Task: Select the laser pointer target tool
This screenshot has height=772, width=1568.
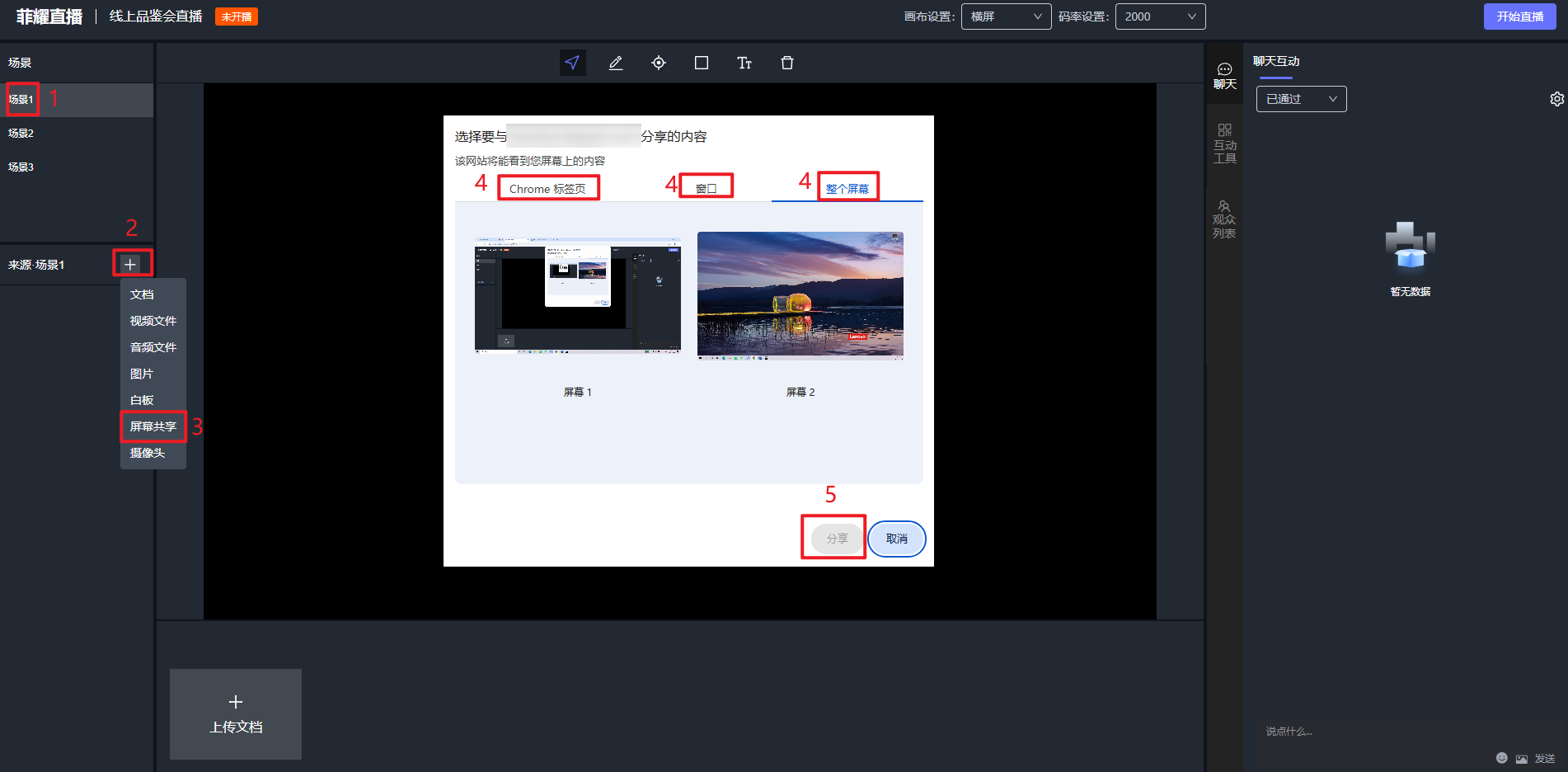Action: 659,63
